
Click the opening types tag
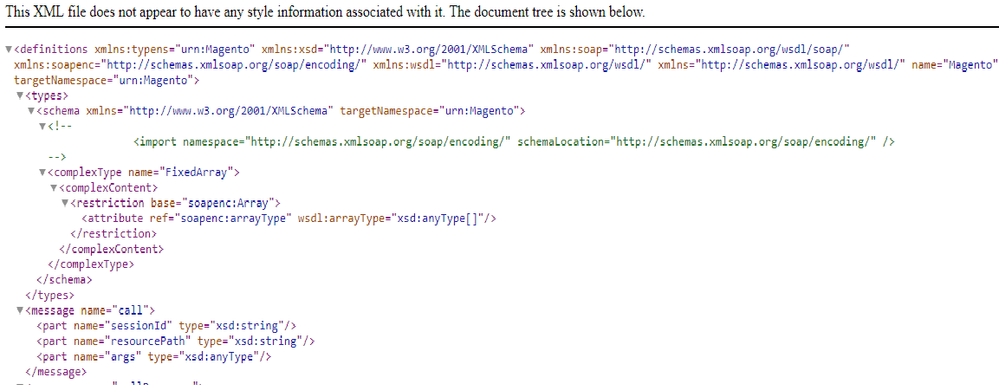47,96
